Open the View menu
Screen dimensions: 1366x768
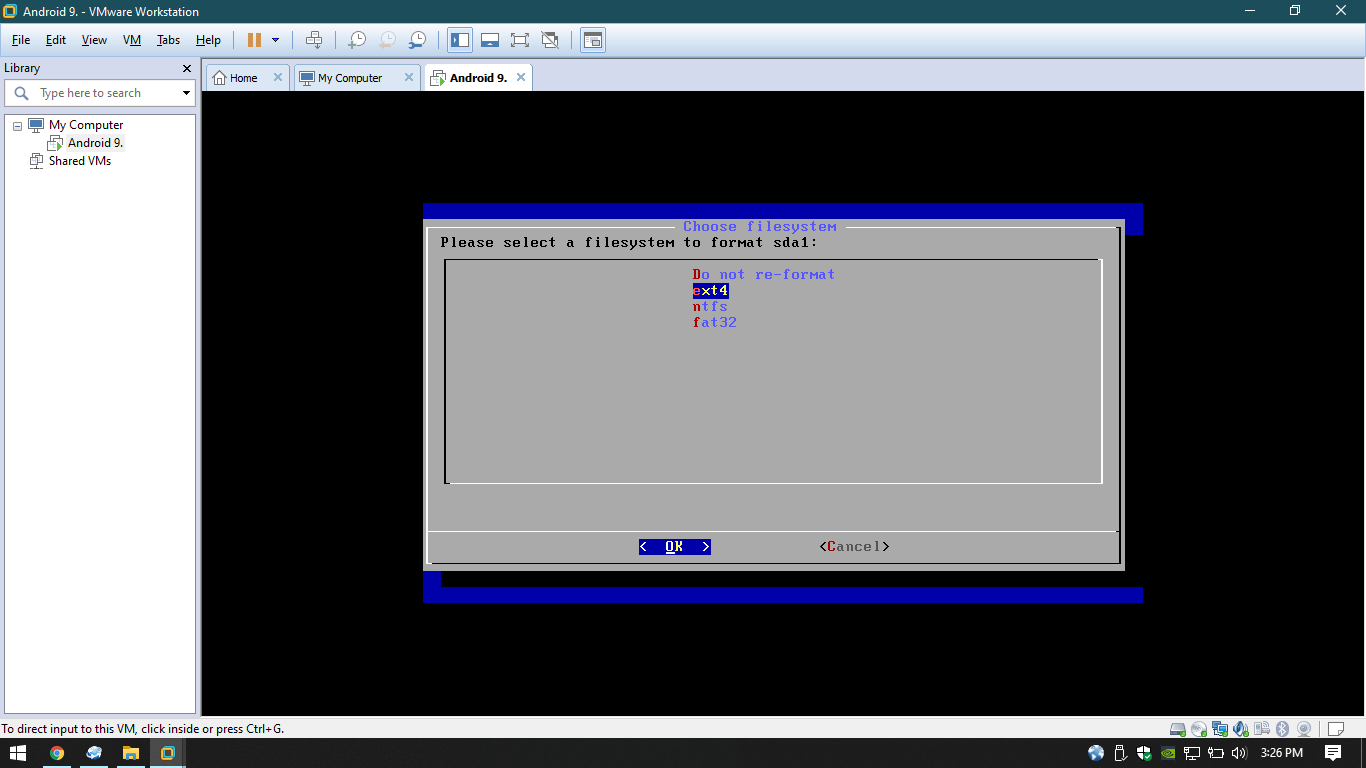(94, 40)
